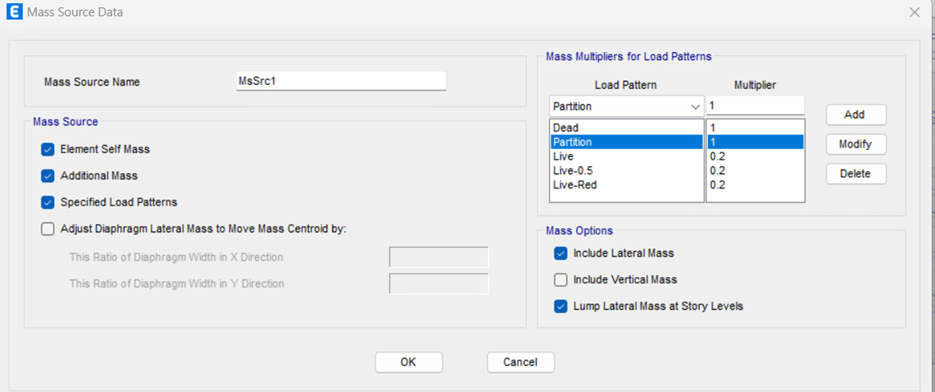Toggle Include Lateral Mass checkbox

(561, 253)
